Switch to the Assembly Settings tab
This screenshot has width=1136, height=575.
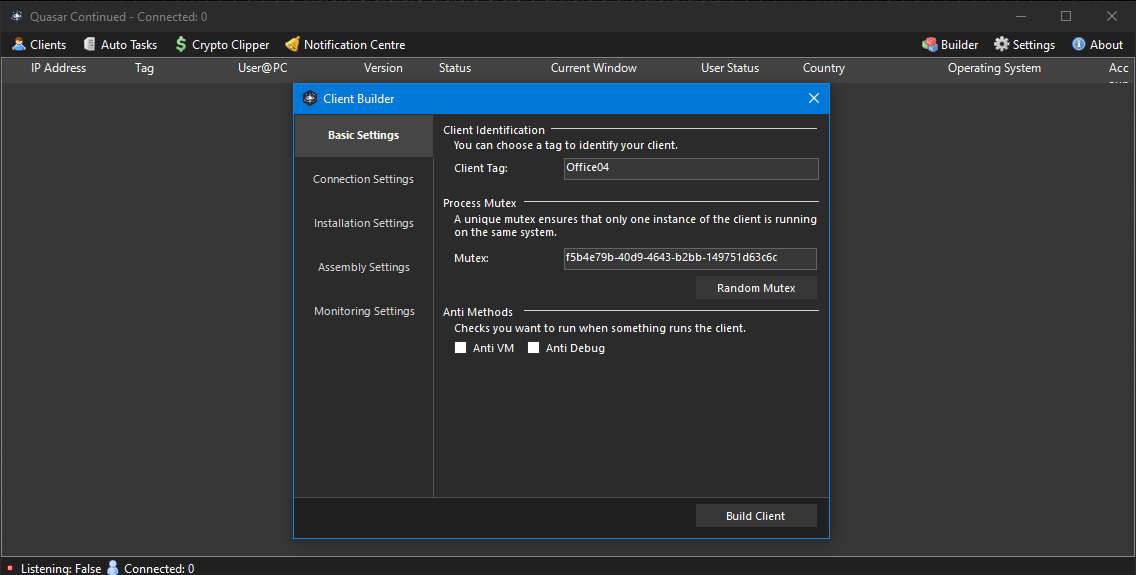click(x=364, y=267)
